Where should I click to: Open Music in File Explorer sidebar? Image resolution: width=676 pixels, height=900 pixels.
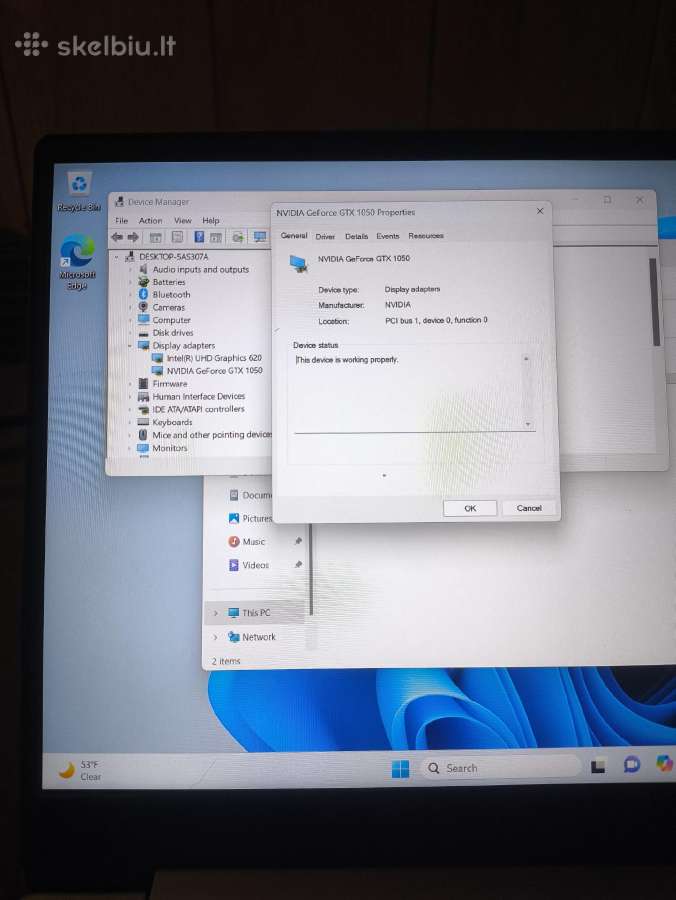pyautogui.click(x=247, y=541)
